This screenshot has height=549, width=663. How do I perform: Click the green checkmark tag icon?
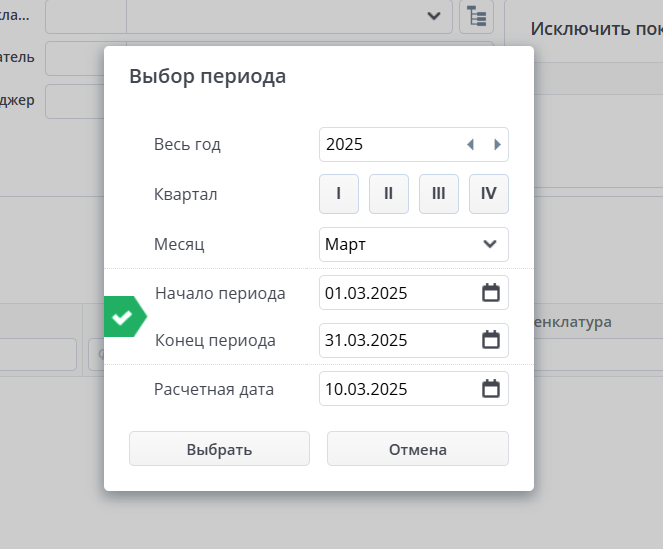point(124,317)
